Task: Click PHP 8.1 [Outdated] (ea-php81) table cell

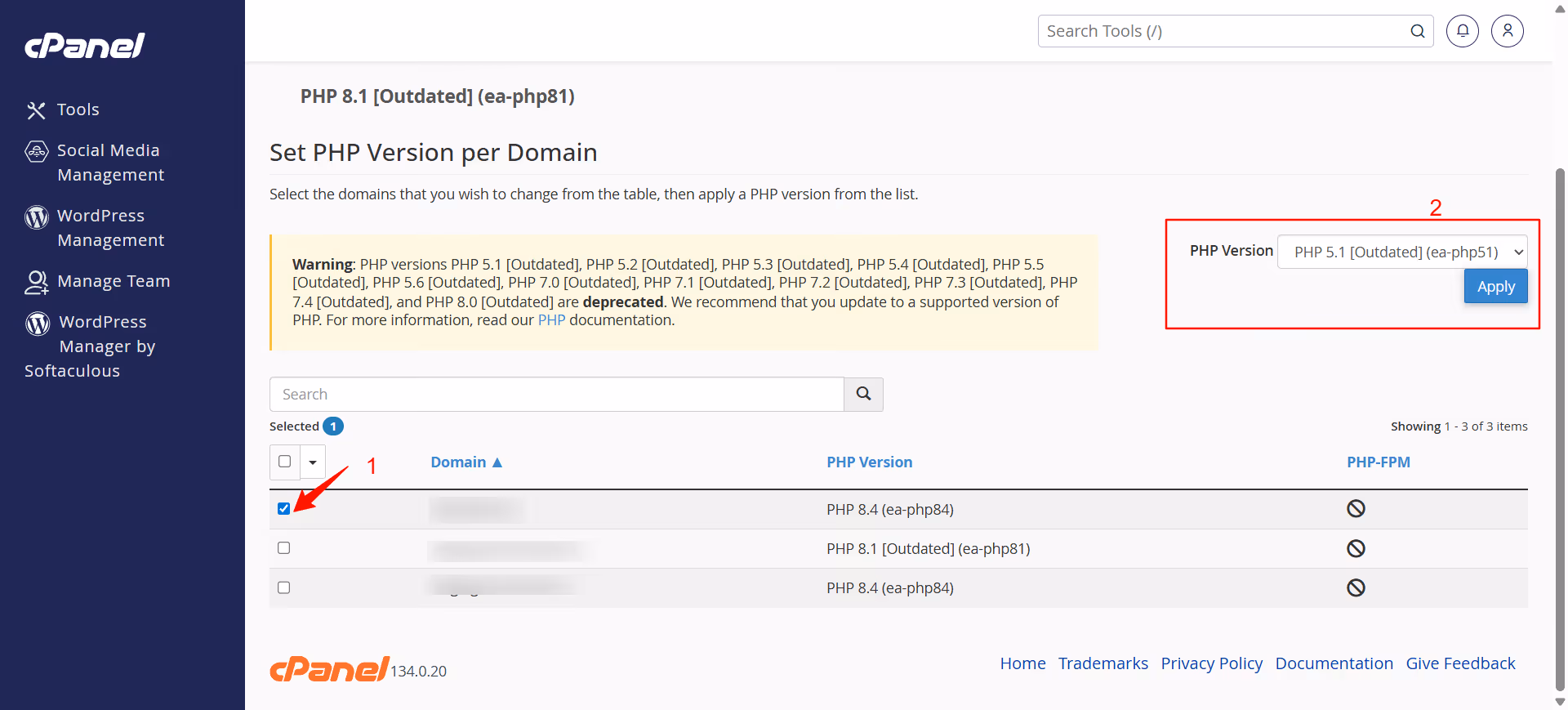Action: (x=929, y=549)
